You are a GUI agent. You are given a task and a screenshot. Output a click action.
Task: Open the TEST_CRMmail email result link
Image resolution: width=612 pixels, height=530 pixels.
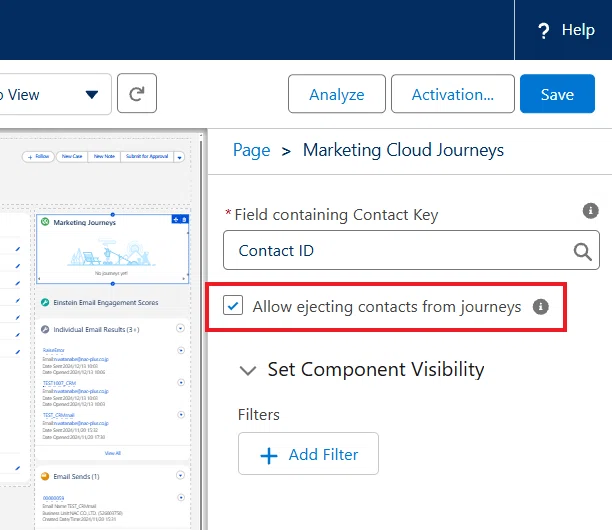59,415
